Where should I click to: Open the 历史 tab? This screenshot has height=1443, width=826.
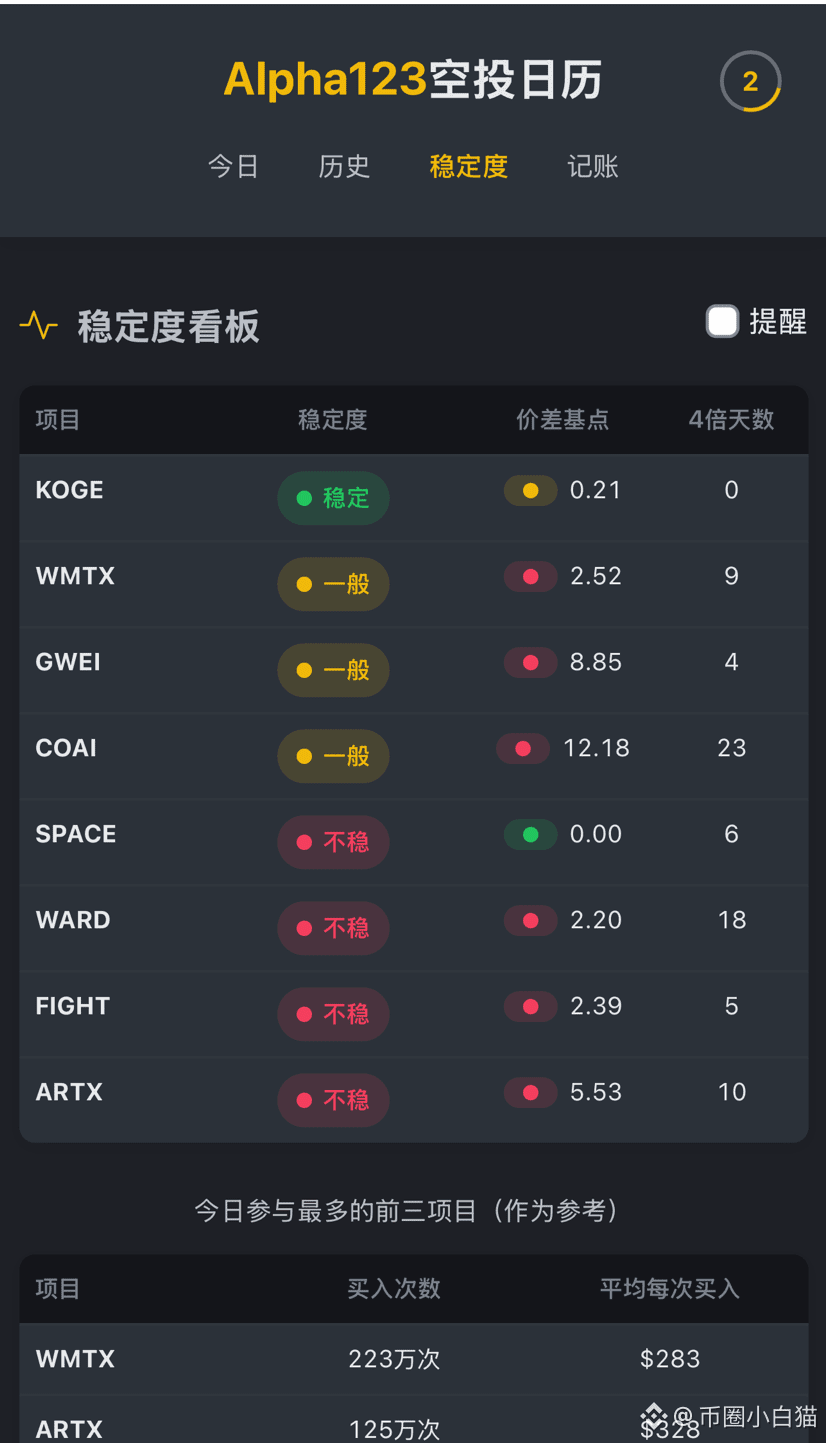(344, 166)
